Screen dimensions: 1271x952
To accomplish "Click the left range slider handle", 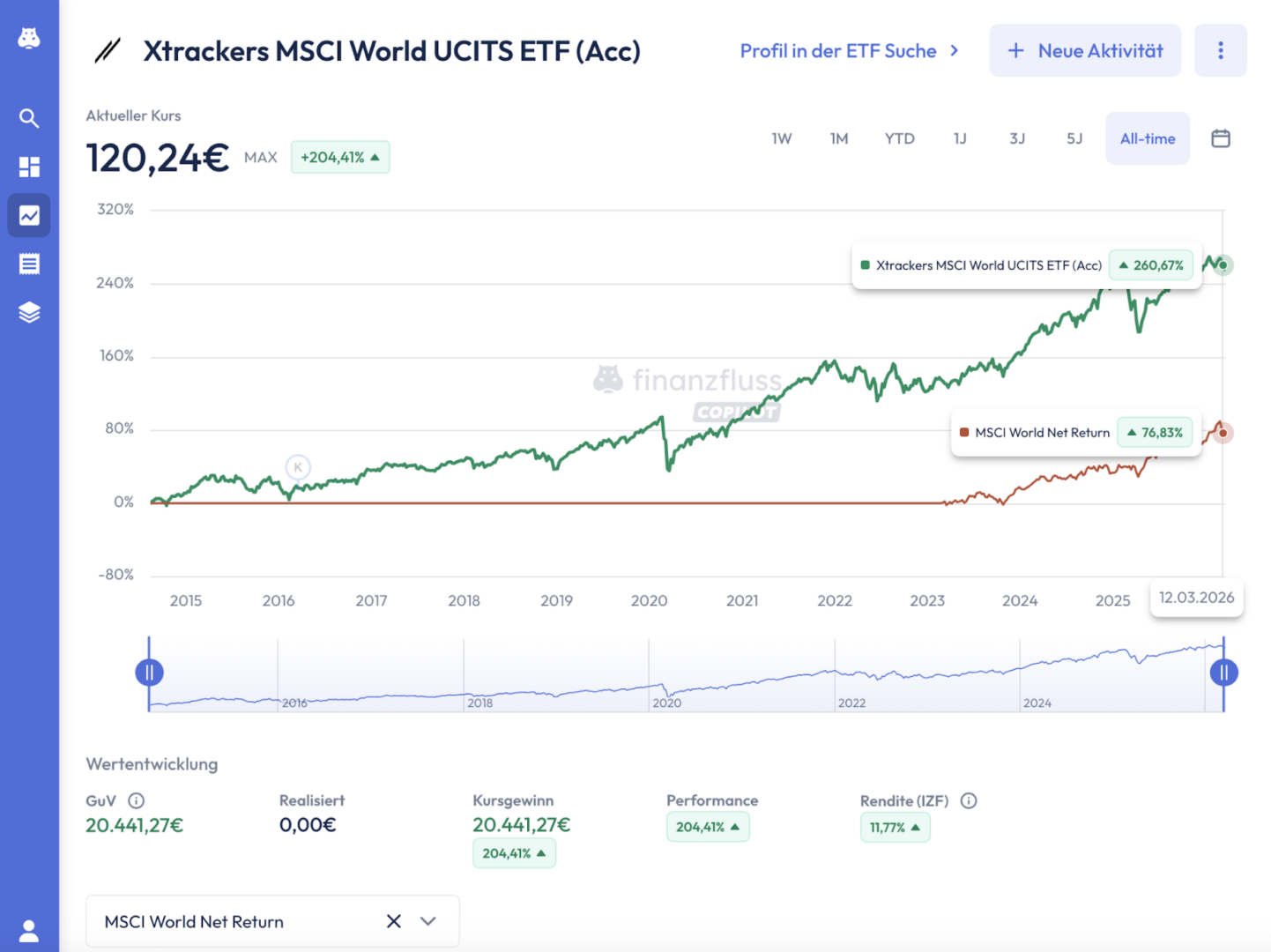I will click(x=149, y=673).
